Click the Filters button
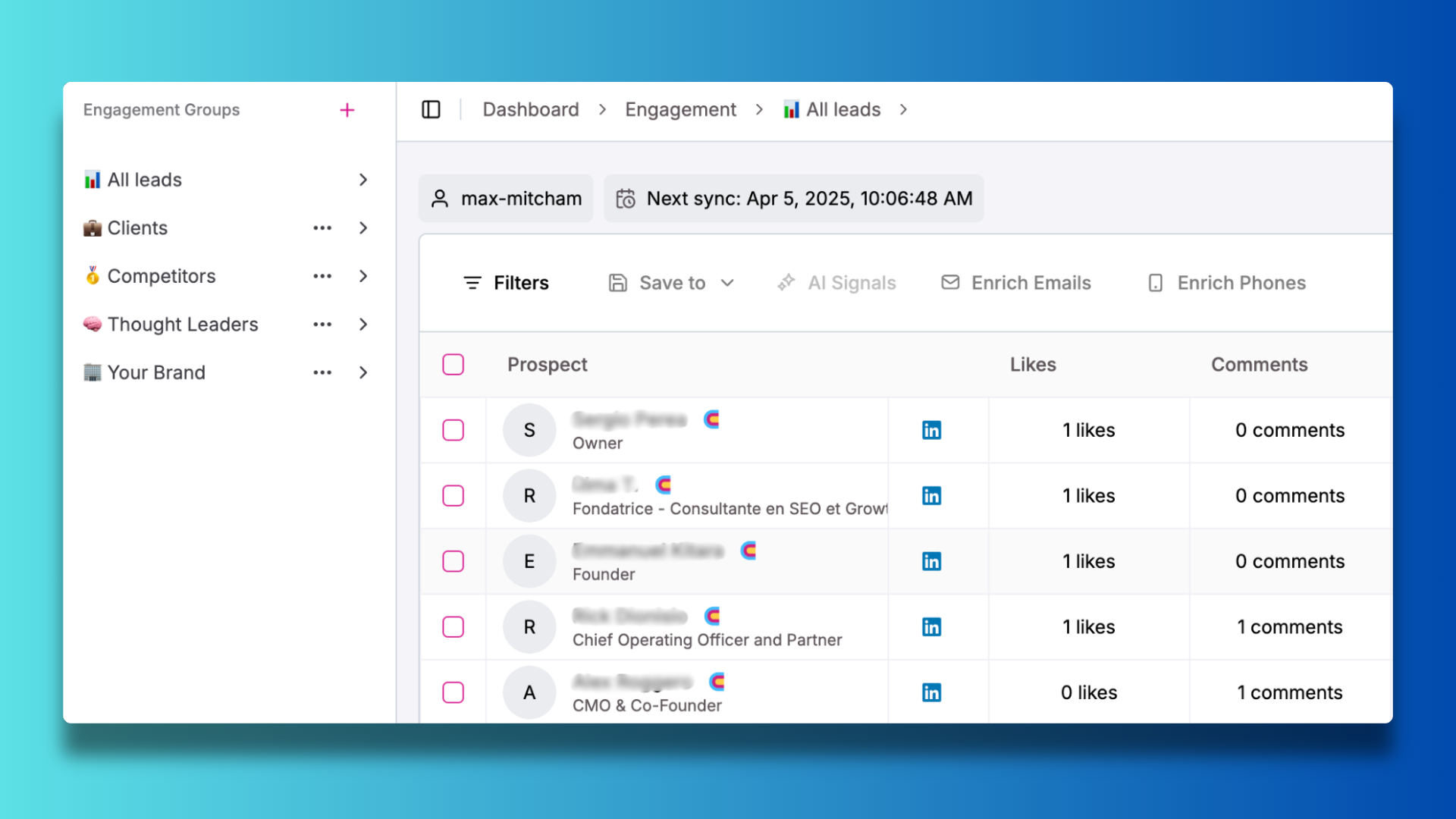 coord(506,283)
